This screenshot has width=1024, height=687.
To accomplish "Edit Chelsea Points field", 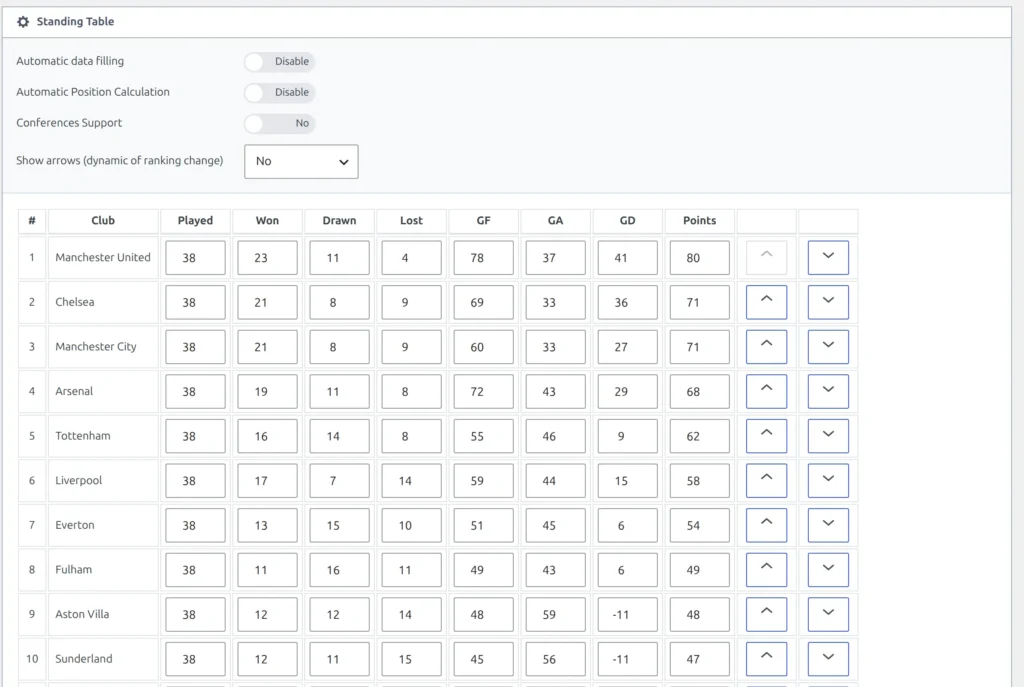I will (x=699, y=302).
